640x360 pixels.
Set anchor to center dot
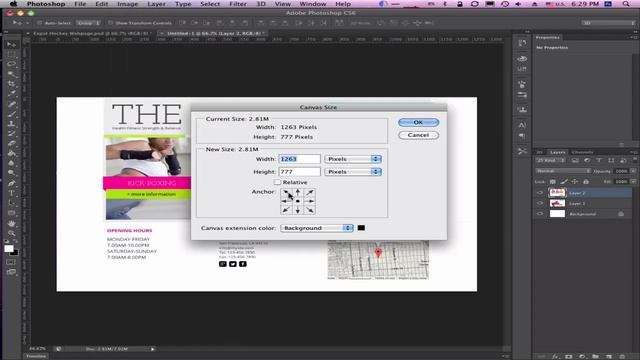pyautogui.click(x=298, y=201)
